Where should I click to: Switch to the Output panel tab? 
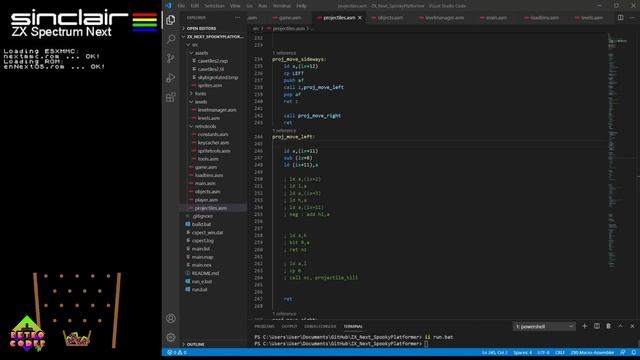tap(289, 326)
